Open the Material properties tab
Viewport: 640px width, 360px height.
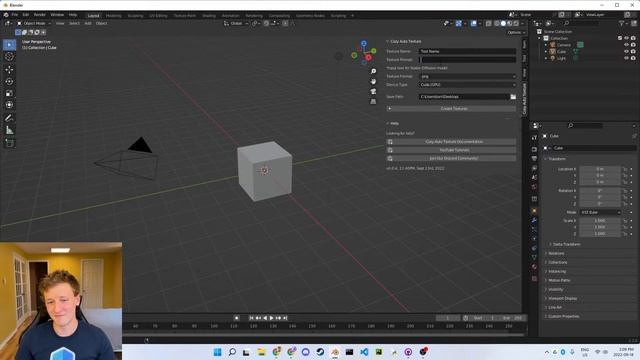tap(534, 267)
